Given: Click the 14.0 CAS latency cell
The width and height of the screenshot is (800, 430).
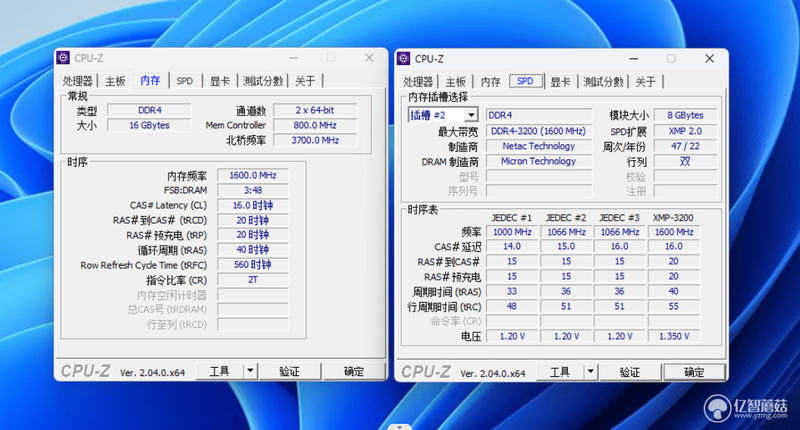Looking at the screenshot, I should click(x=512, y=246).
